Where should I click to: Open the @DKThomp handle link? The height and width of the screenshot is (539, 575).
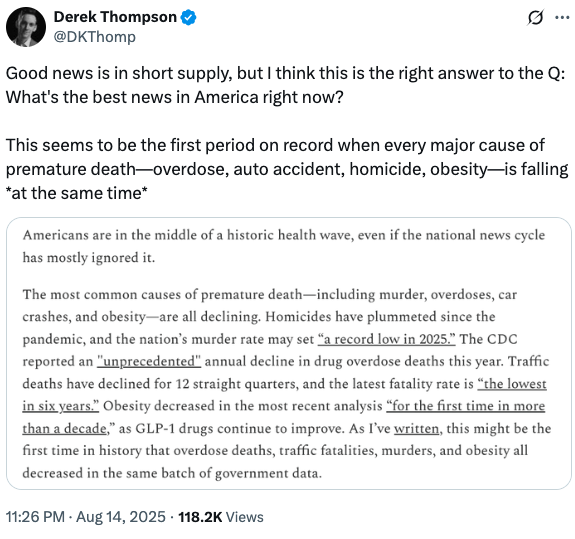click(x=95, y=37)
